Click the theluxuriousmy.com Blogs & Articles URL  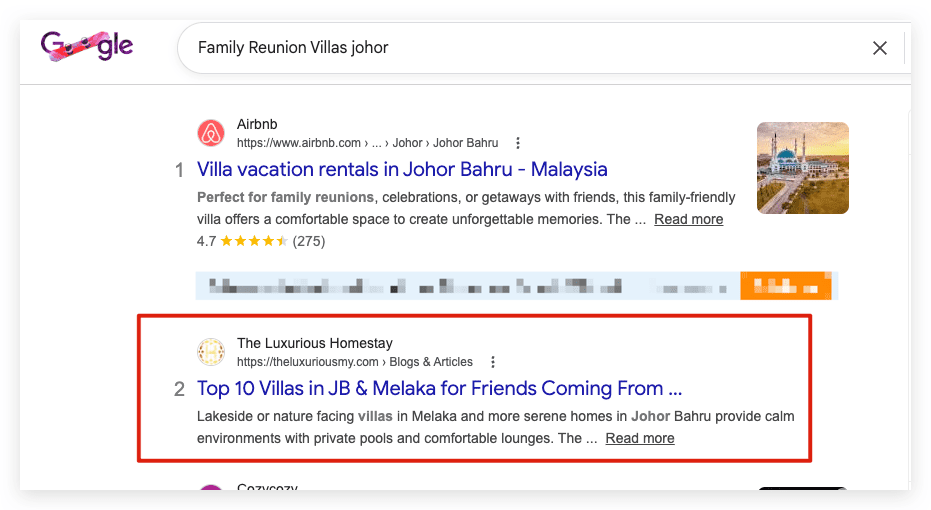click(354, 362)
